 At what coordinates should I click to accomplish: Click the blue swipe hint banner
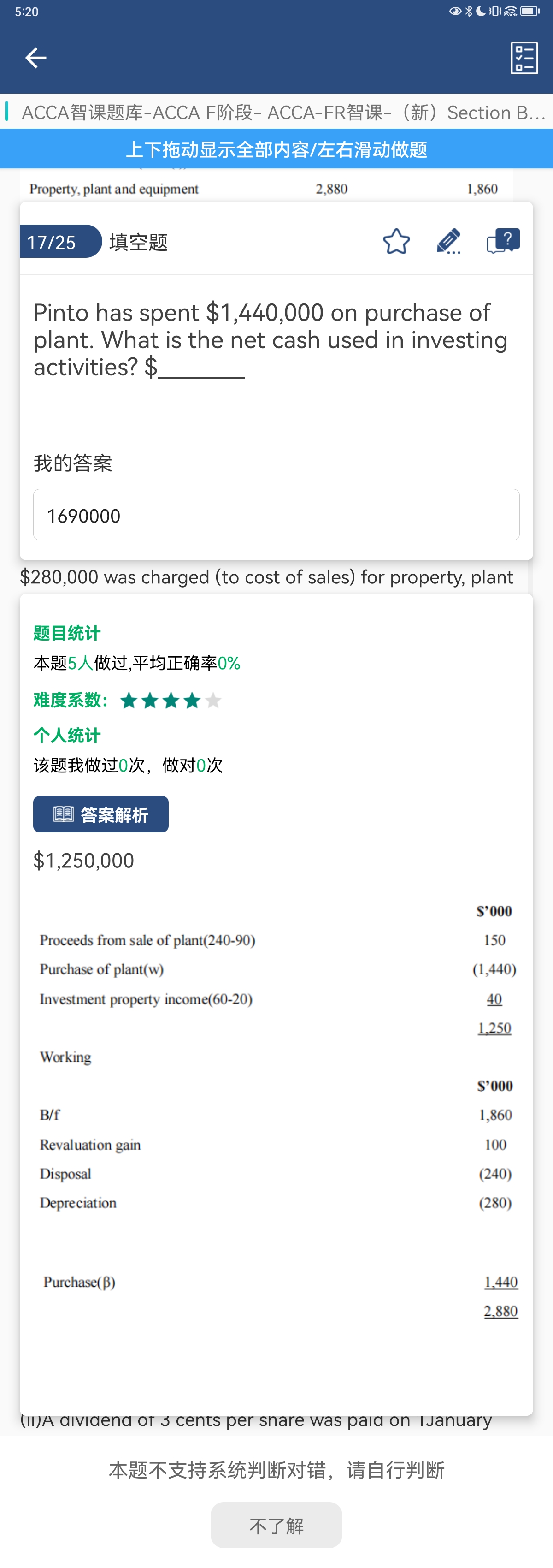pyautogui.click(x=276, y=149)
